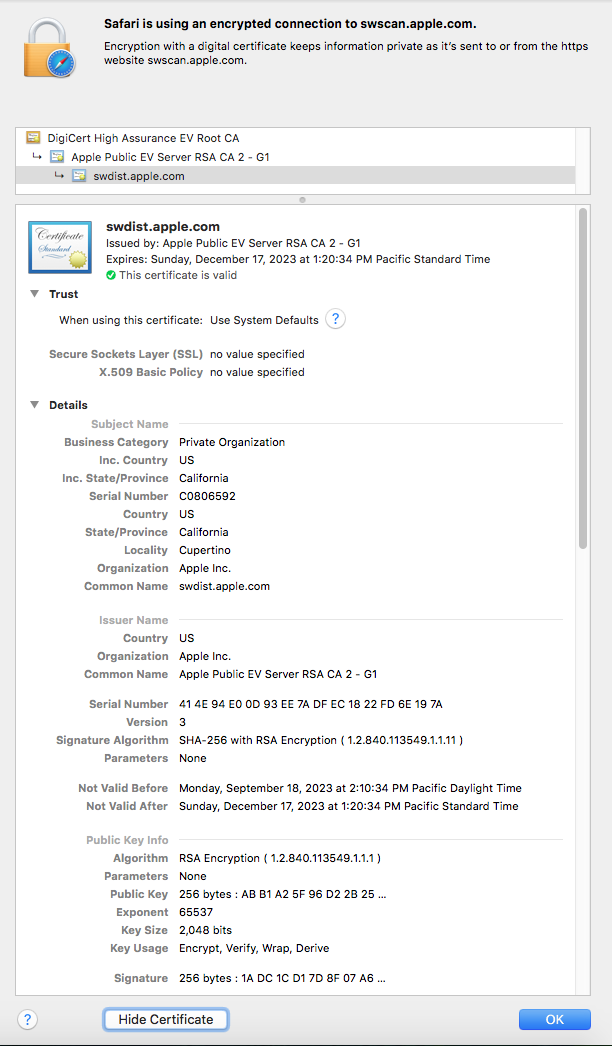Click the serial number 41 4E 94 E0 value
612x1046 pixels.
coord(311,704)
